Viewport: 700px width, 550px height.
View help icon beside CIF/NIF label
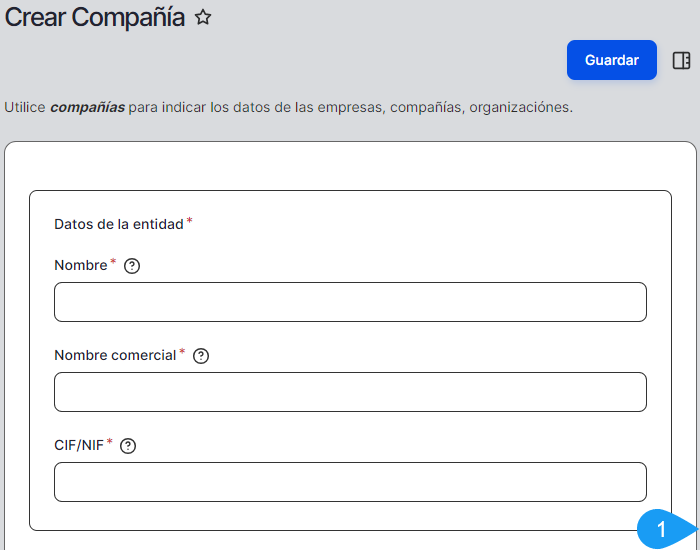(128, 446)
